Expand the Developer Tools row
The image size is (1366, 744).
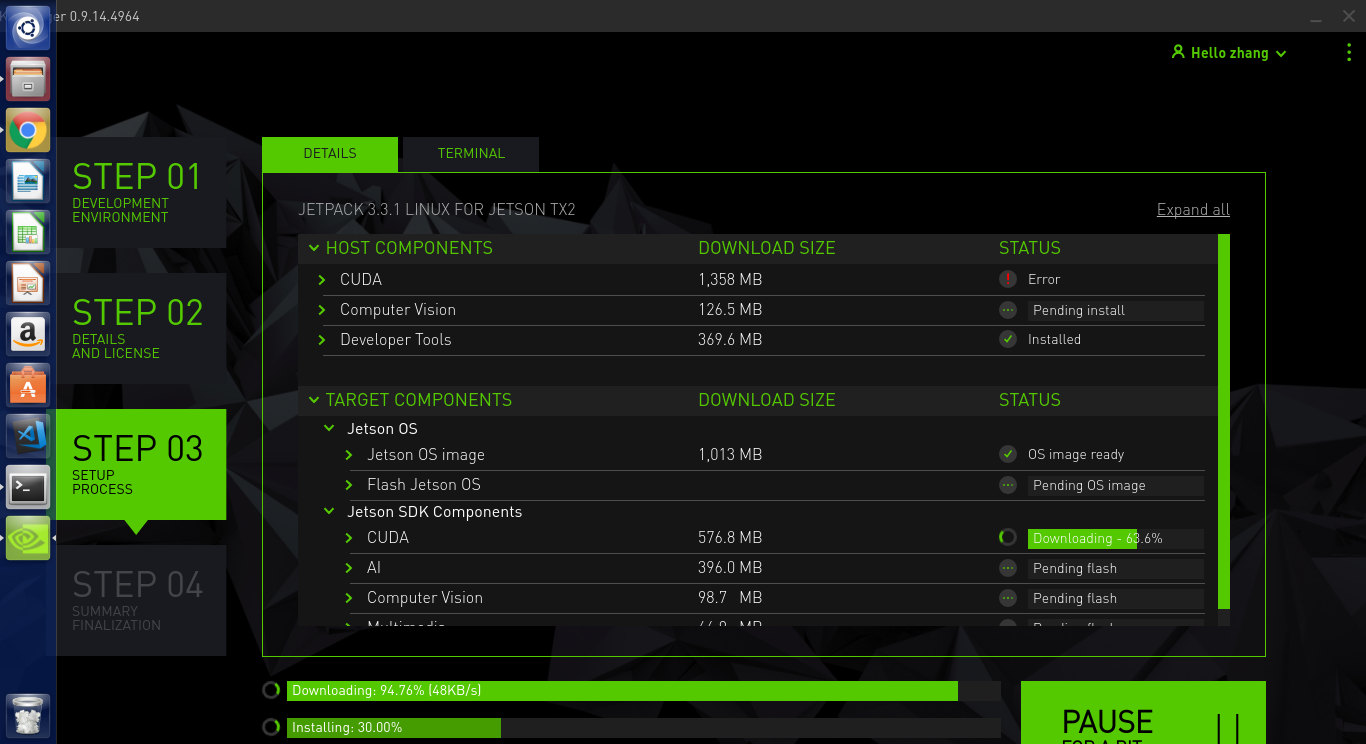tap(322, 340)
